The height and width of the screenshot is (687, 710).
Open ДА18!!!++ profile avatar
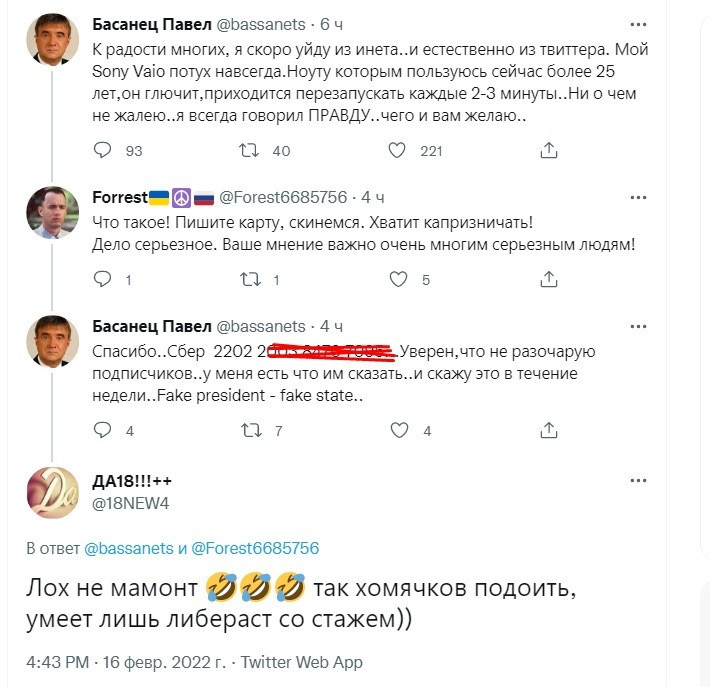point(52,493)
